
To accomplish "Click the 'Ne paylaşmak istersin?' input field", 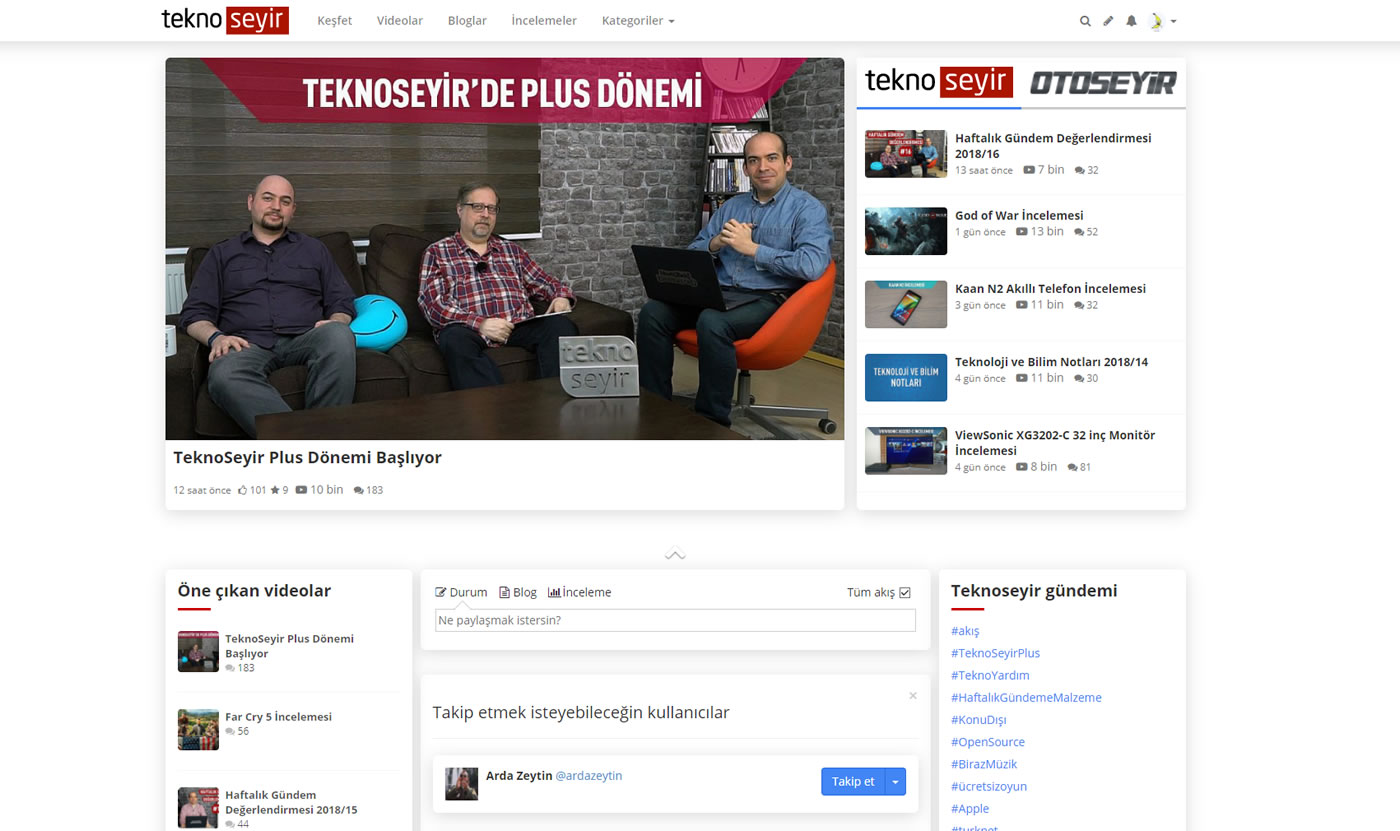I will (675, 620).
